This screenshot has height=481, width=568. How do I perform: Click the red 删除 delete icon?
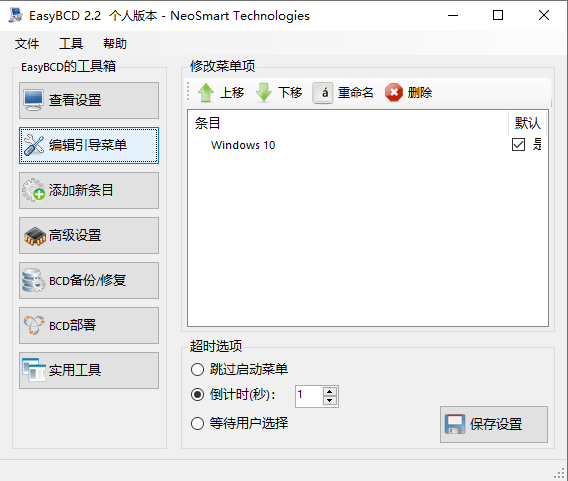tap(394, 93)
